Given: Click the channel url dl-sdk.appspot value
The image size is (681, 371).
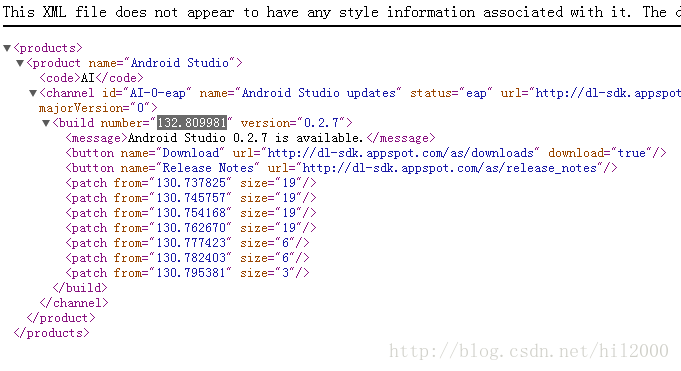Looking at the screenshot, I should 608,93.
